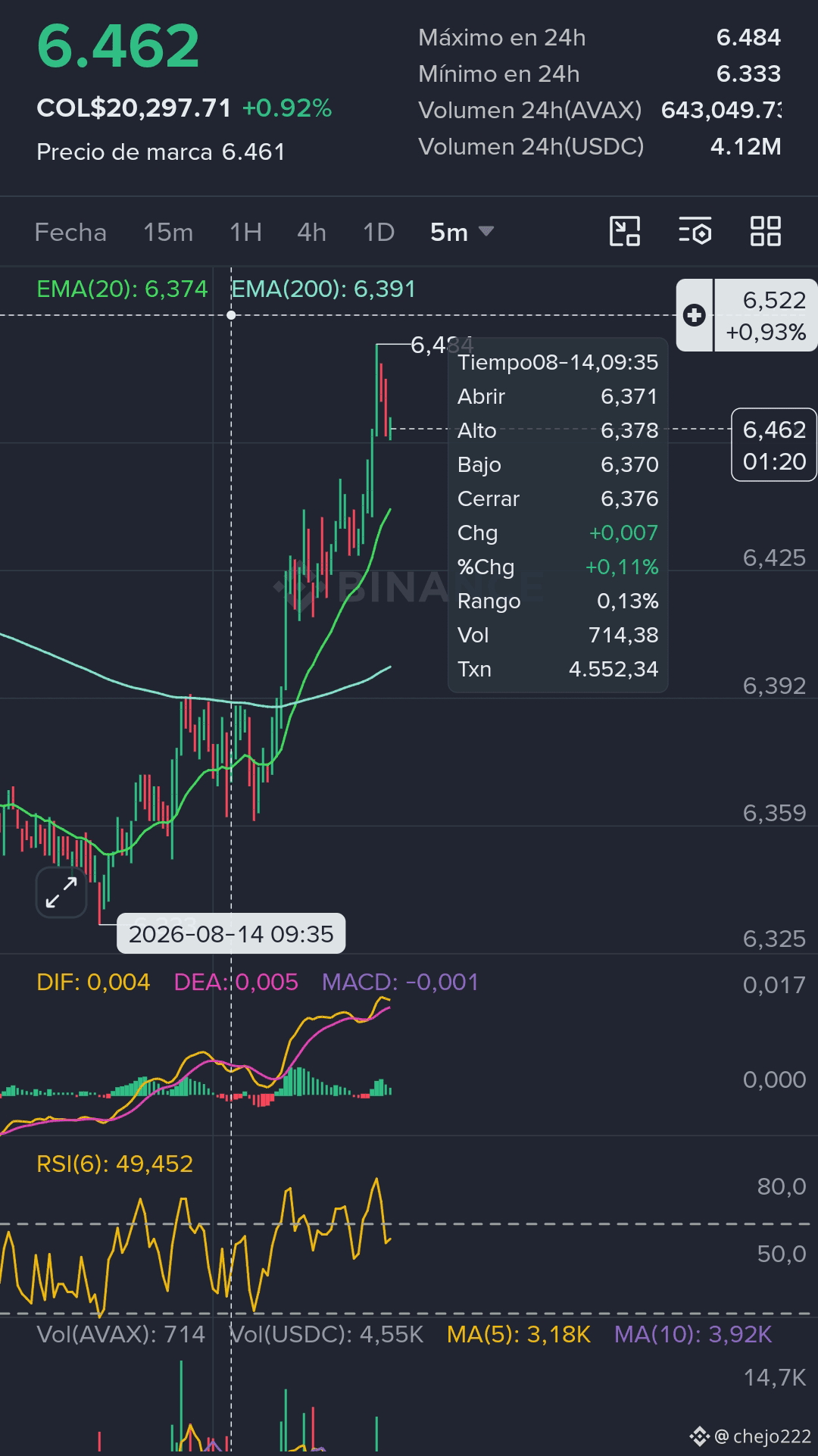This screenshot has width=818, height=1456.
Task: Tap the Precio de marca 6.461 text
Action: 161,152
